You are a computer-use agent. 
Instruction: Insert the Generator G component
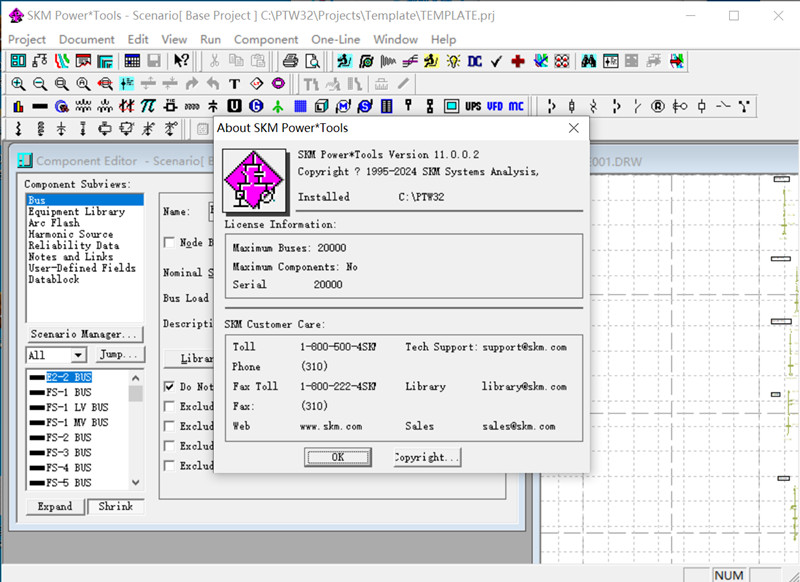(x=256, y=106)
